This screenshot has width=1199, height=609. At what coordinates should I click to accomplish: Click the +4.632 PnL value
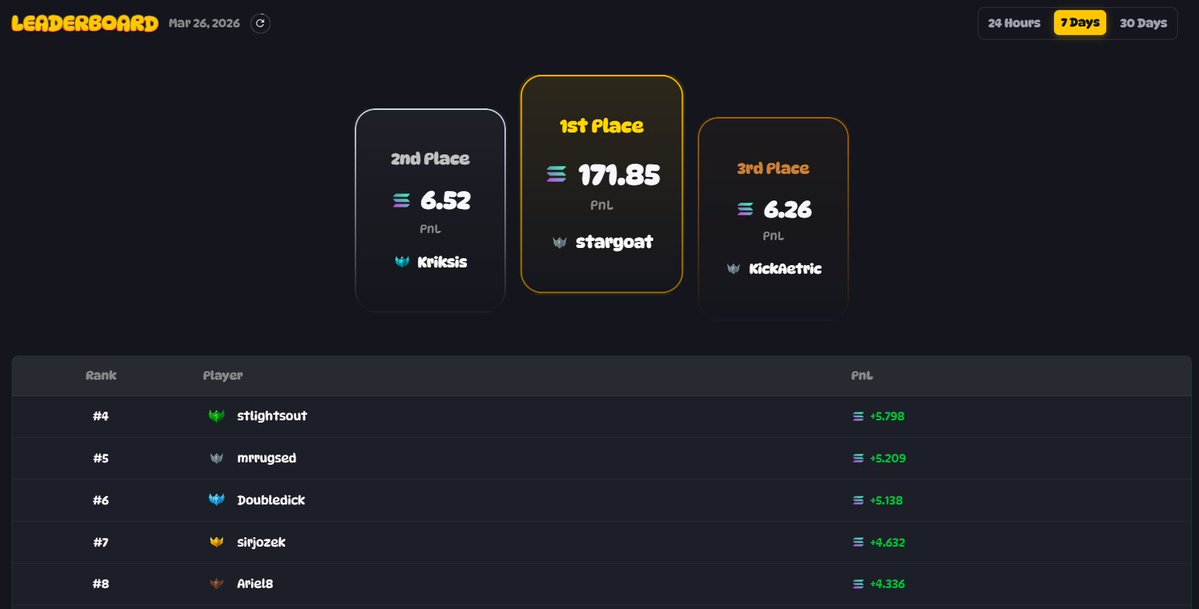887,542
